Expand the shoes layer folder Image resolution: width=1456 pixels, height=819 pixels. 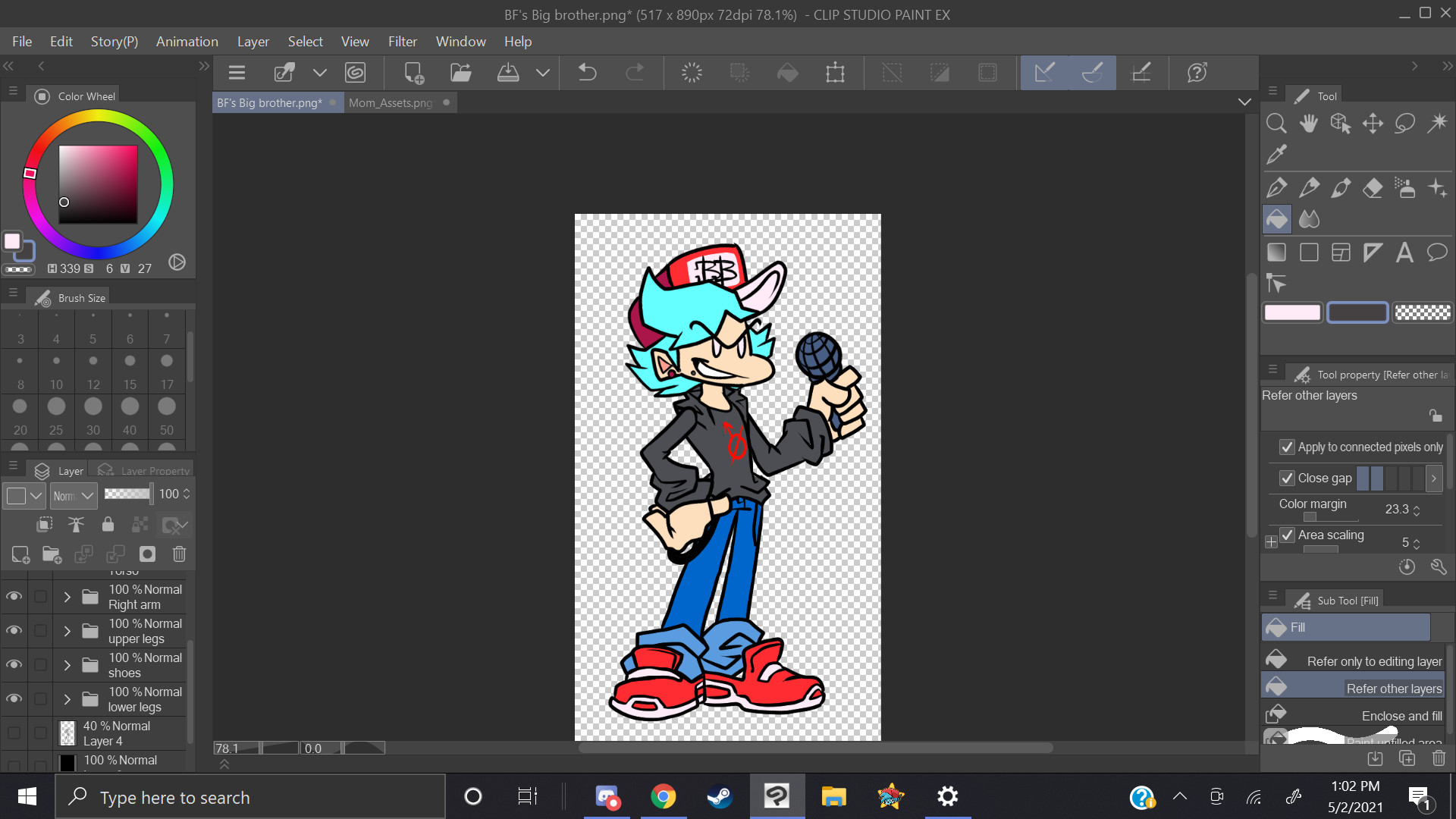tap(67, 665)
